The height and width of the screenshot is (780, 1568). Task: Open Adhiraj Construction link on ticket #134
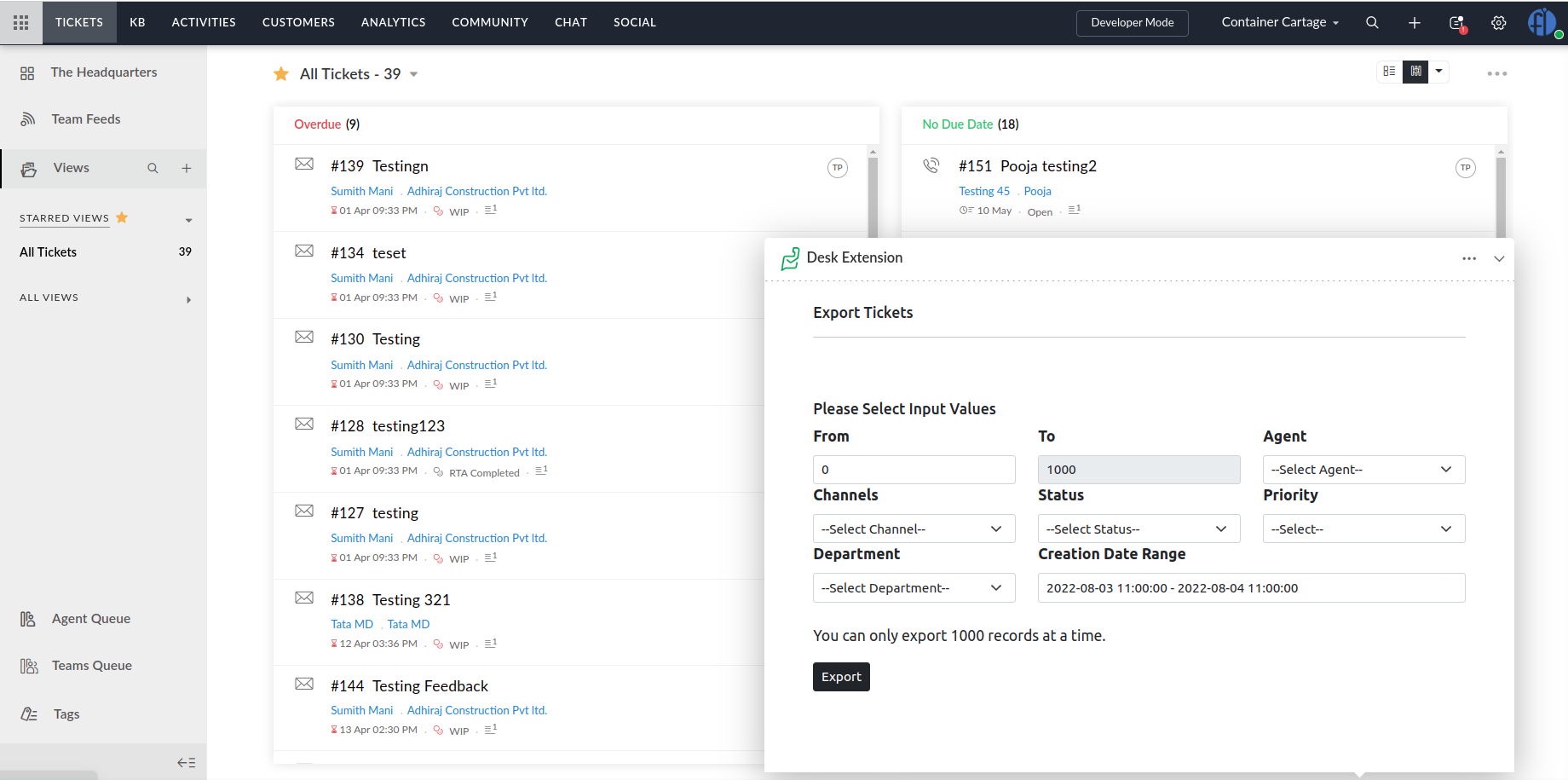[477, 279]
